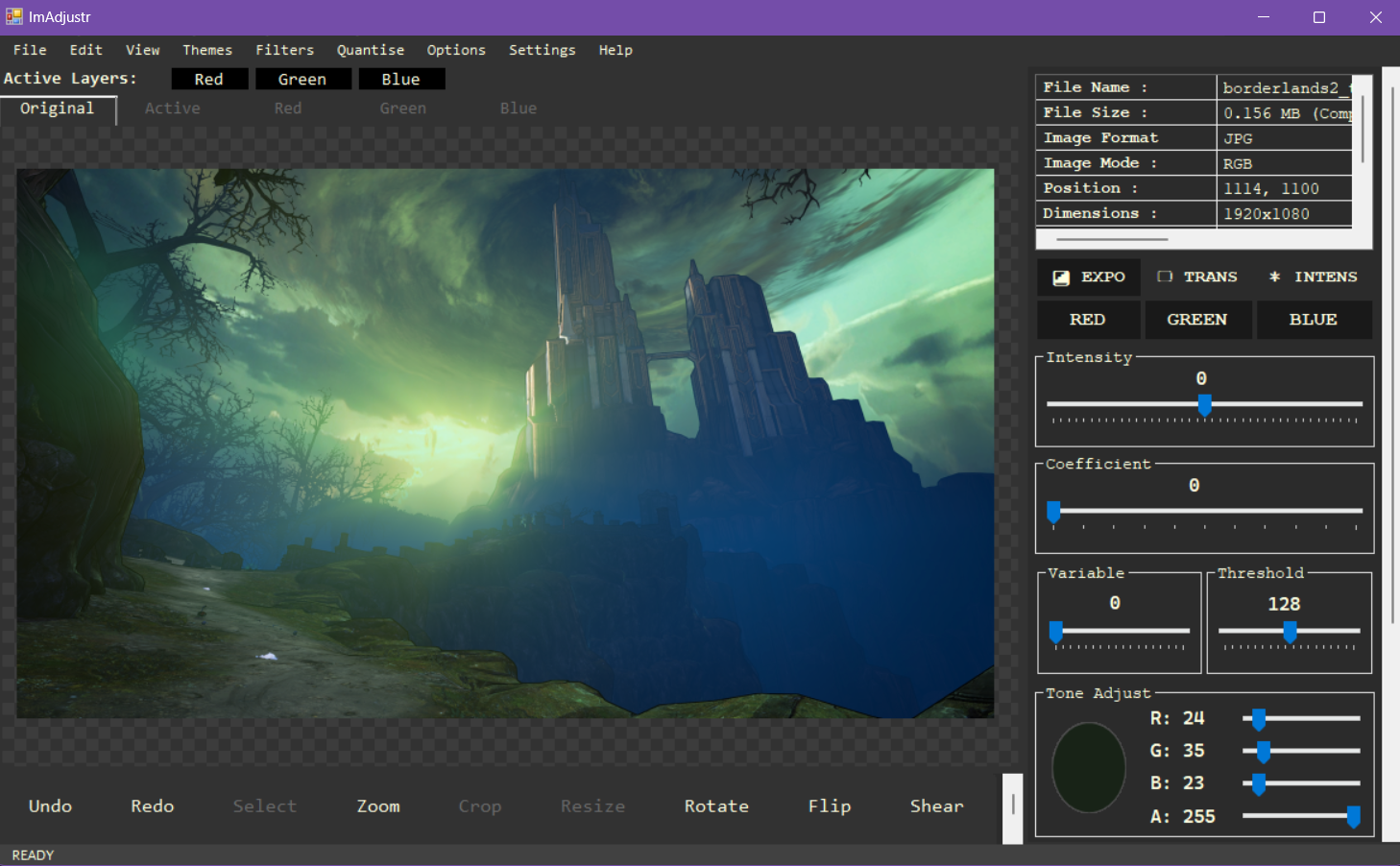Toggle the Red active layer
1400x866 pixels.
click(209, 80)
